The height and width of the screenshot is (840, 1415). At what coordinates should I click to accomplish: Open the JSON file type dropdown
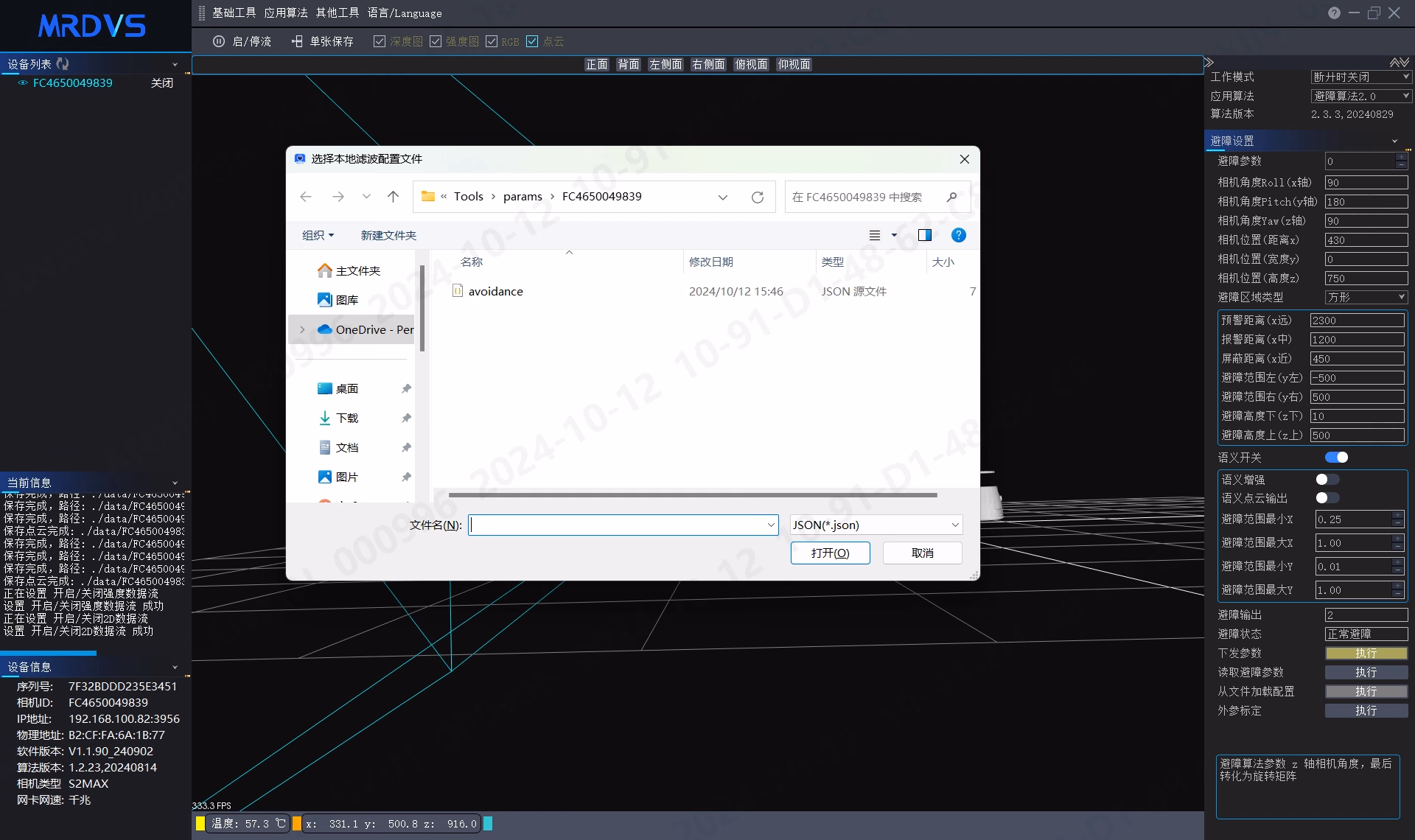(876, 525)
